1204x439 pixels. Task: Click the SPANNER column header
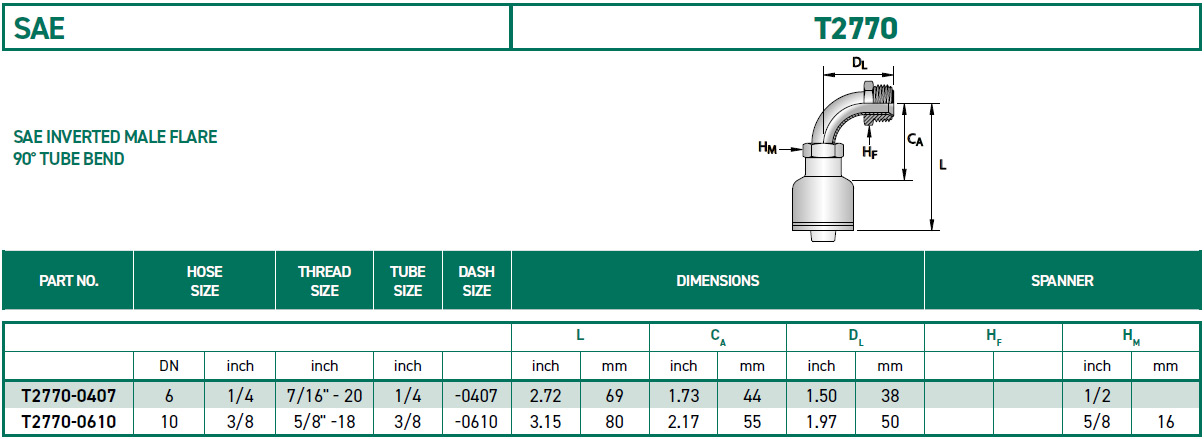[1062, 281]
